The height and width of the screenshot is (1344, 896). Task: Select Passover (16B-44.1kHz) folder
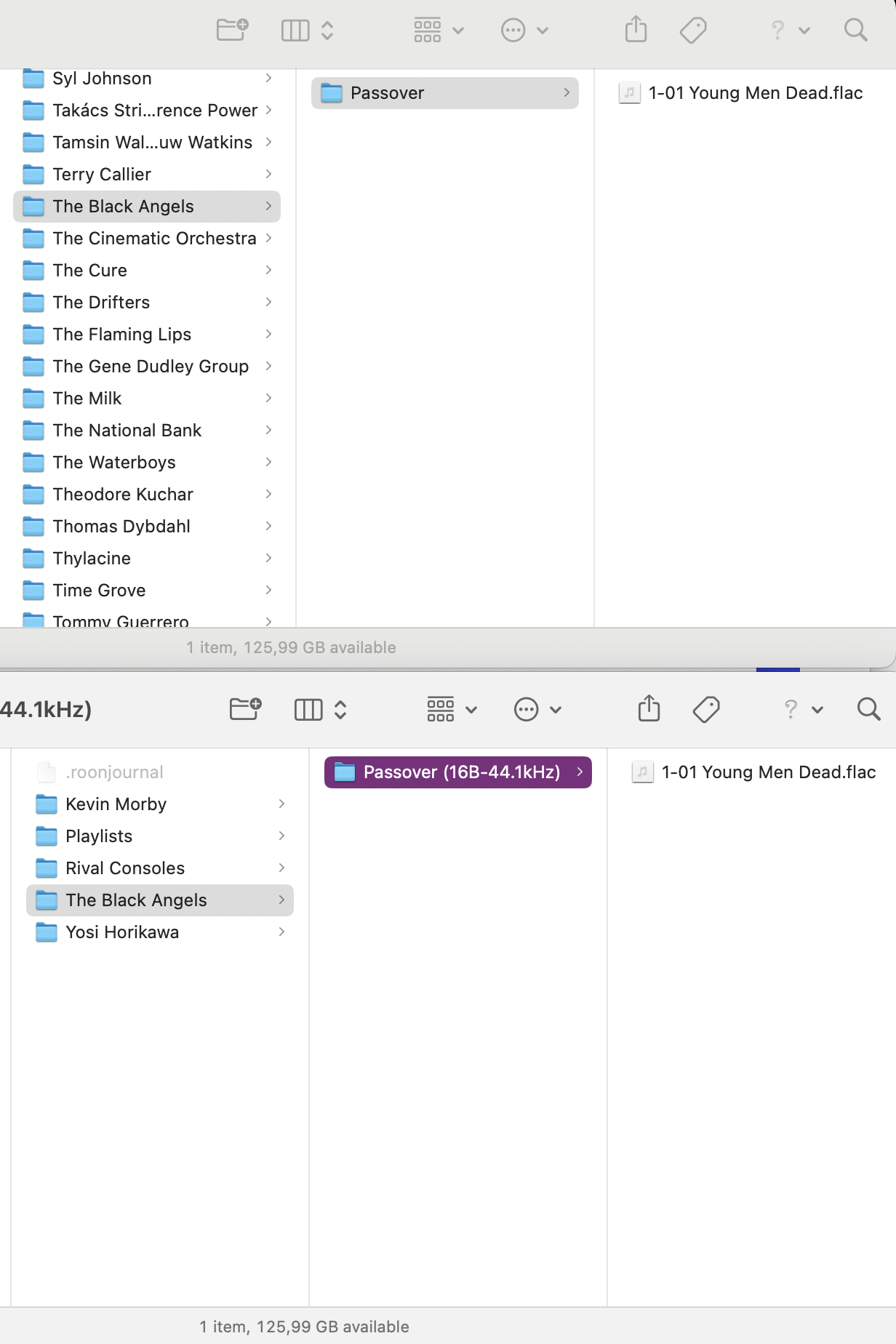(x=458, y=772)
